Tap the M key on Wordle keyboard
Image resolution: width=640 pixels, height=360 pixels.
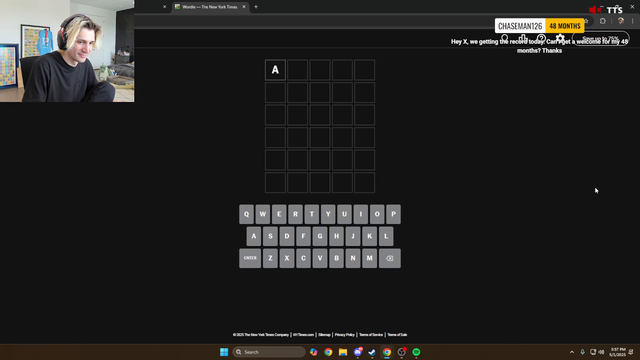pos(369,258)
